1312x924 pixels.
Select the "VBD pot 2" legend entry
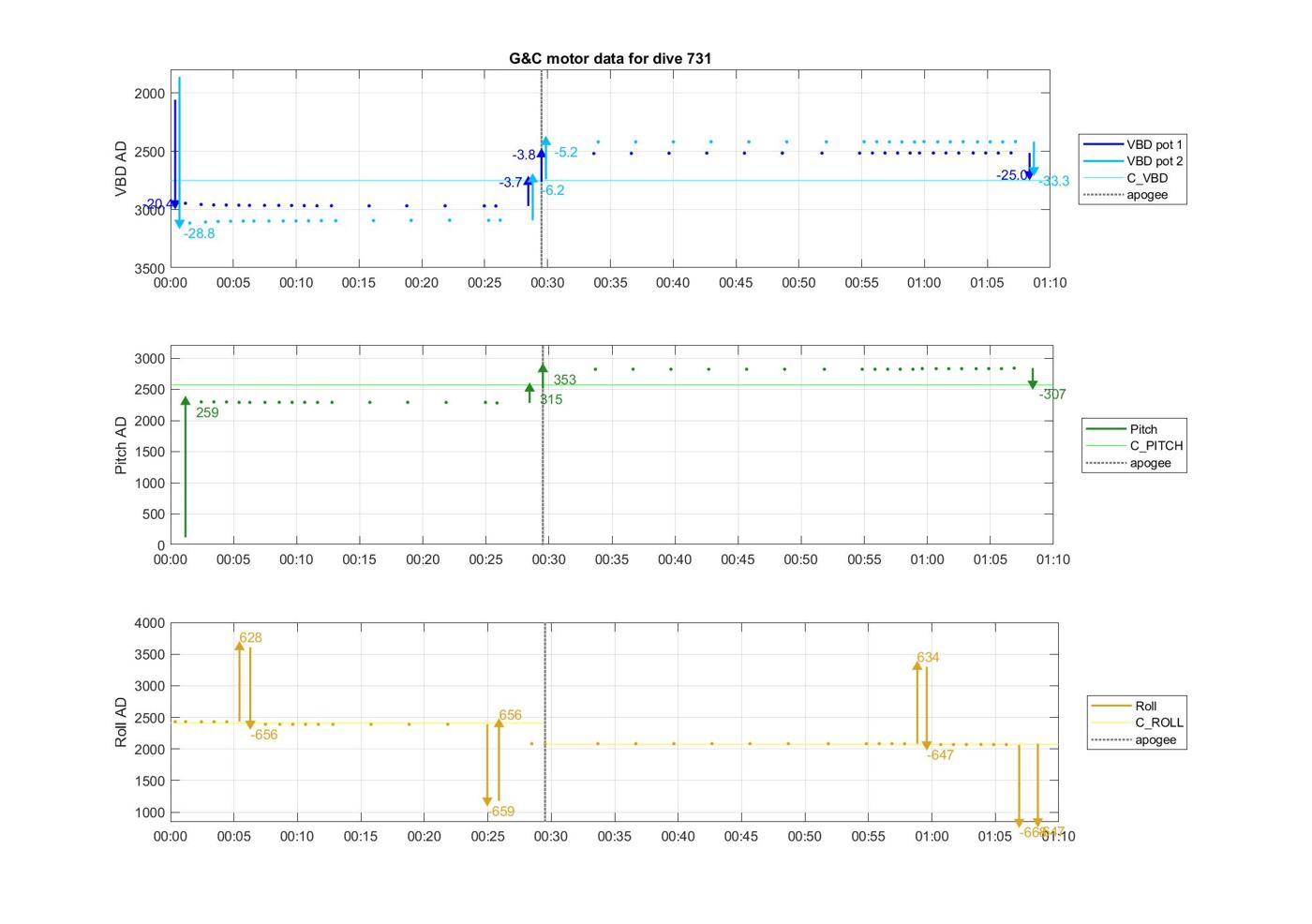point(1132,161)
